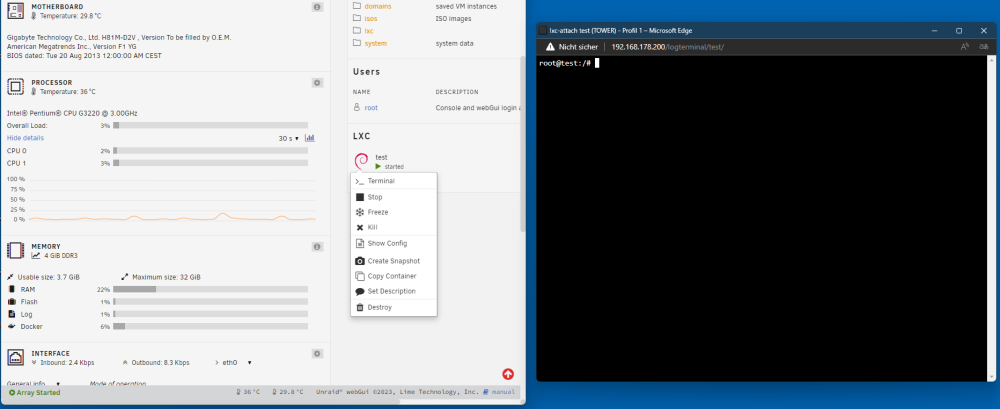Click the terminal address bar URL
Screen dimensions: 1000x409
coord(667,47)
